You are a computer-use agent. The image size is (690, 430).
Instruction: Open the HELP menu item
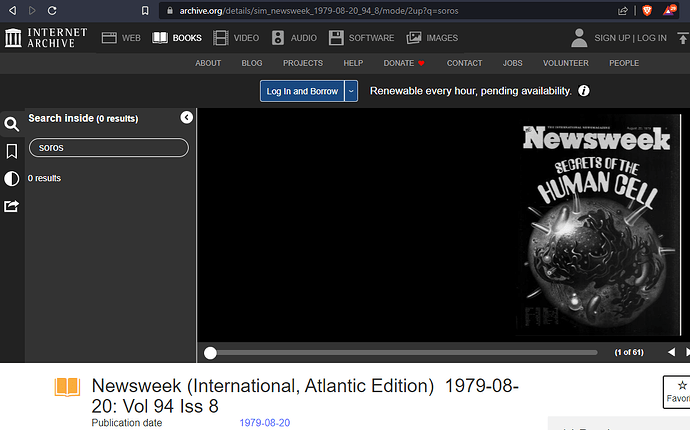click(x=353, y=63)
